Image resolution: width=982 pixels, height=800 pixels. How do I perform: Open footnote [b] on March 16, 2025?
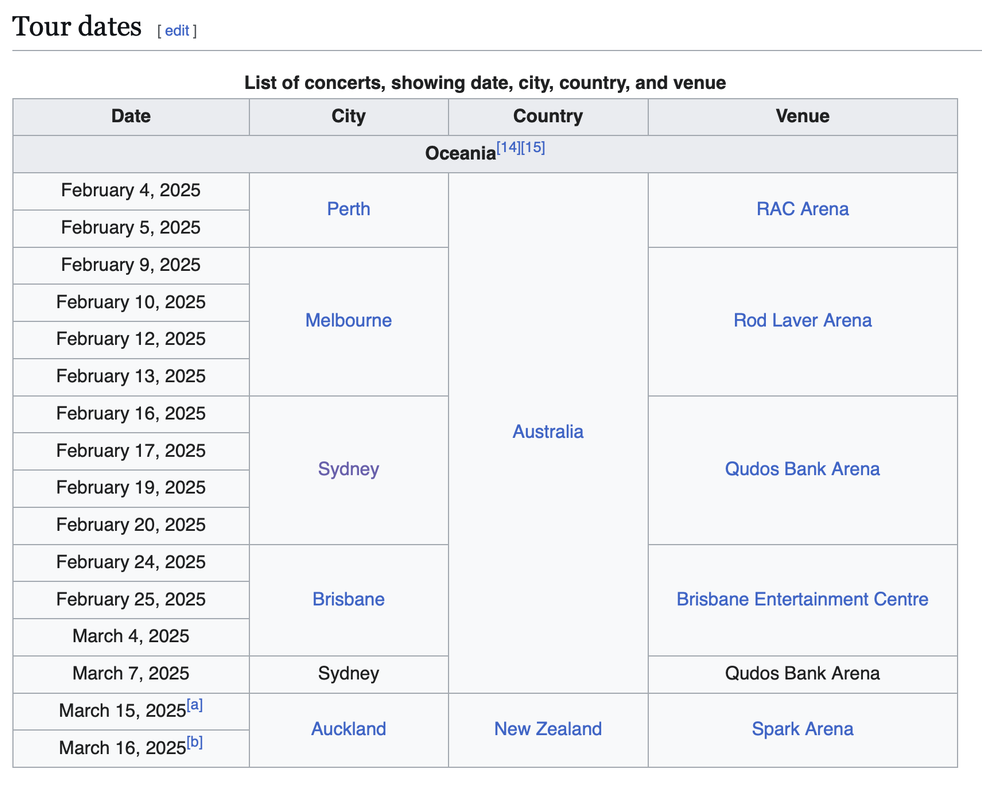click(195, 742)
